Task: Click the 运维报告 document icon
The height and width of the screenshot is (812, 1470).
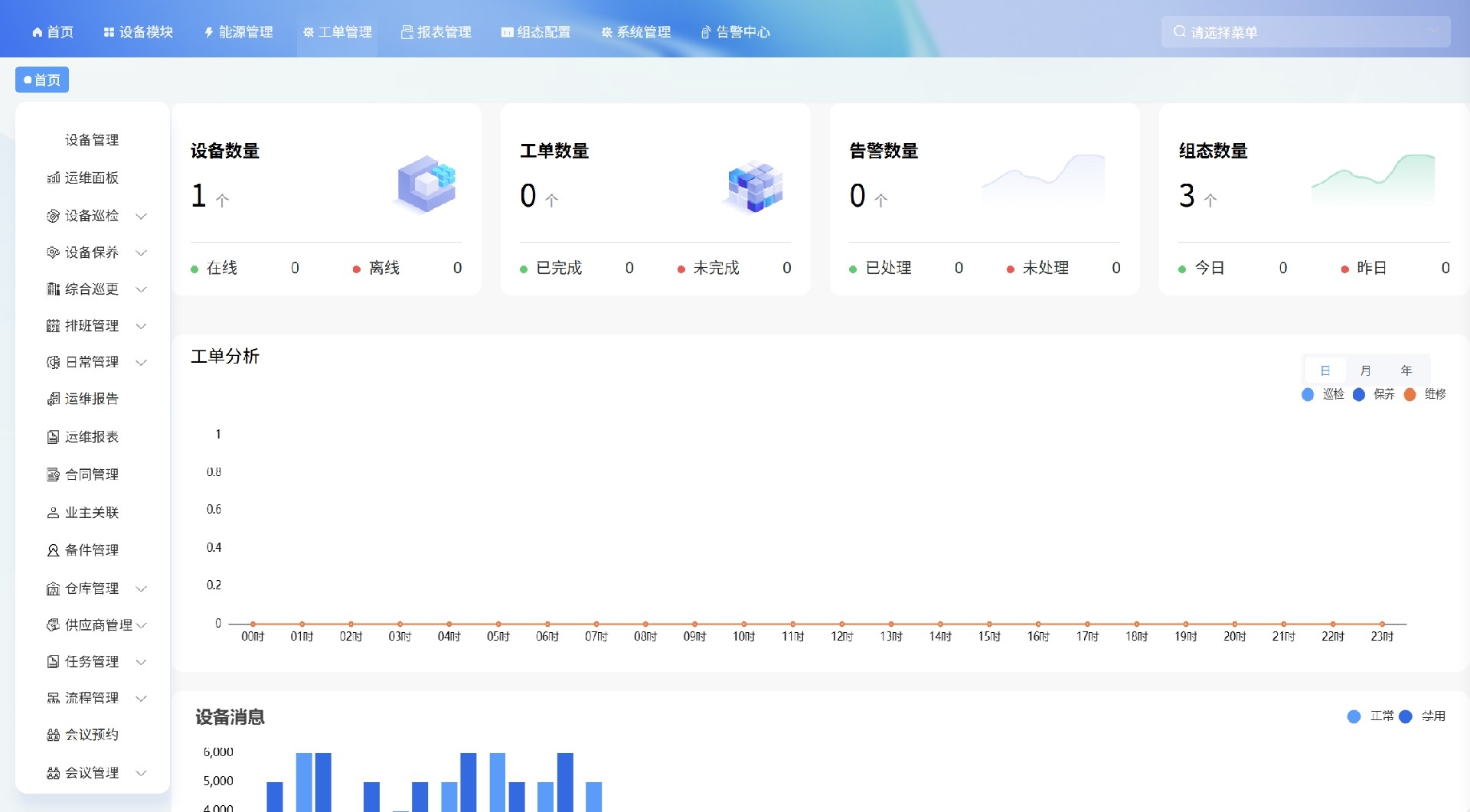Action: (x=53, y=399)
